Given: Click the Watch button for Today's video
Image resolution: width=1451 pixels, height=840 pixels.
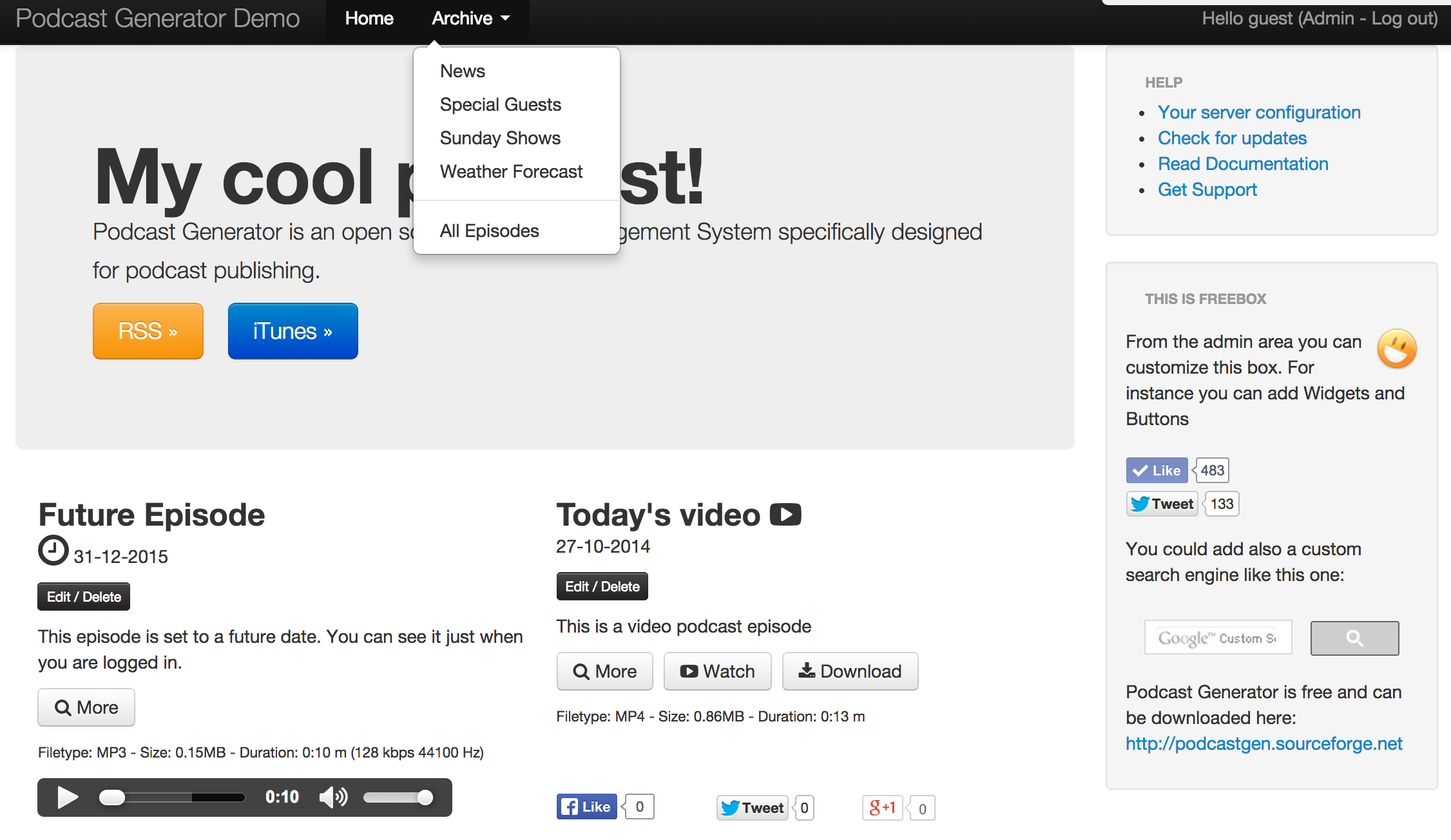Looking at the screenshot, I should pos(717,671).
